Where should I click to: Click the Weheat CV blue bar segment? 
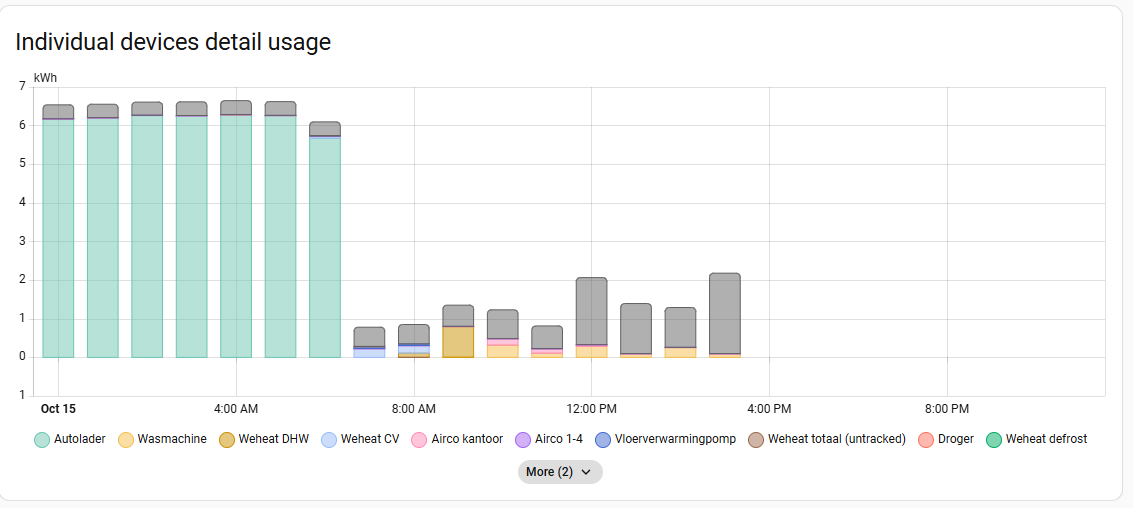[x=369, y=353]
